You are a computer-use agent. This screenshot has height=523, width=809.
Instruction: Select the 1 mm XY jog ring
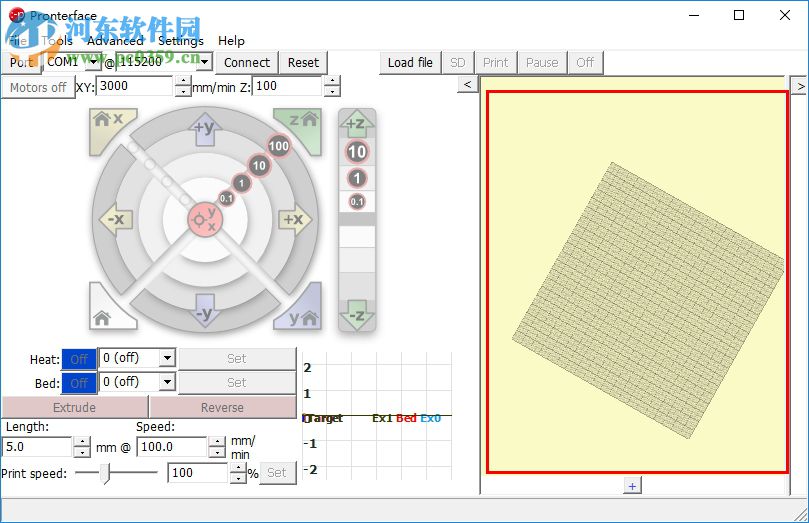[x=241, y=183]
